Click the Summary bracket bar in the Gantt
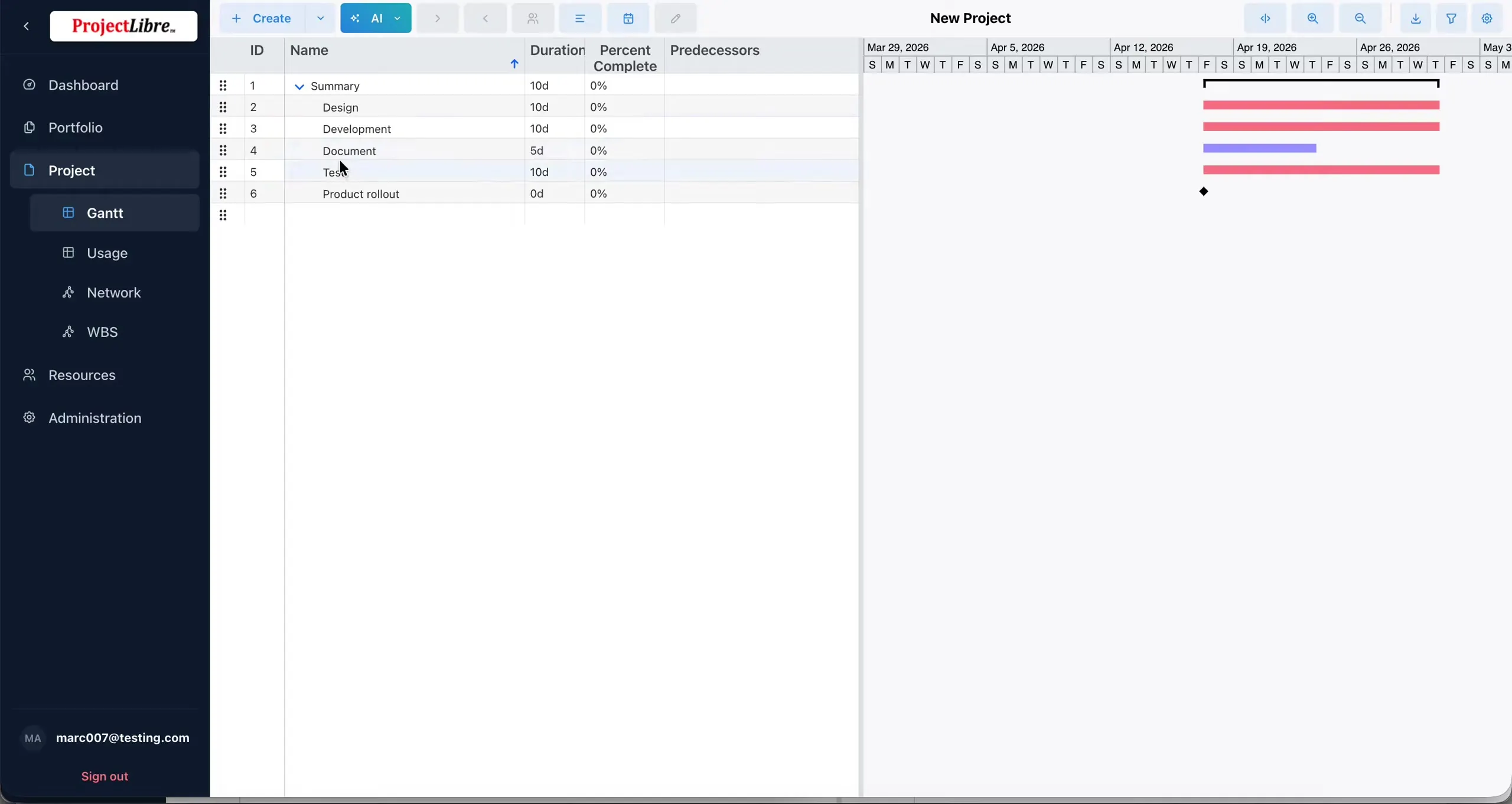 pyautogui.click(x=1321, y=83)
